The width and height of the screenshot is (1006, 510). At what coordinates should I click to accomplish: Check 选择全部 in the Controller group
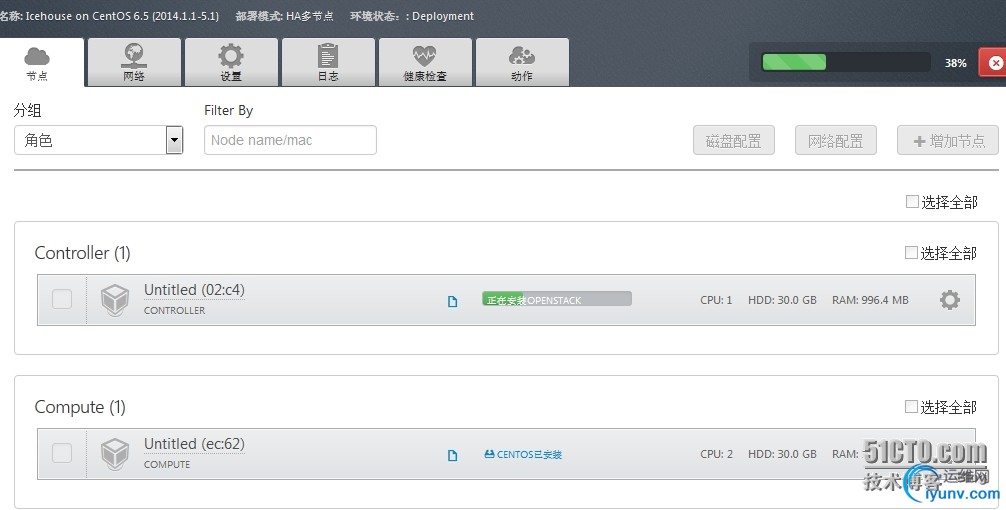pyautogui.click(x=911, y=253)
